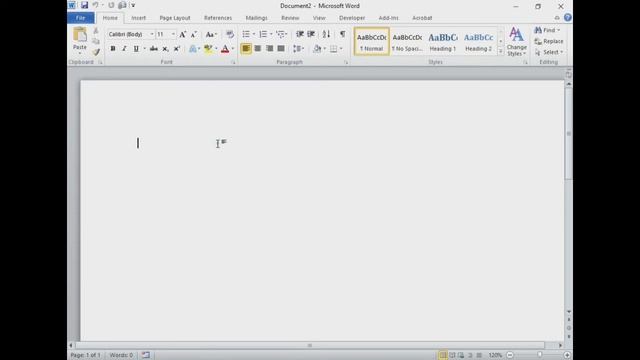Toggle Show/Hide paragraph marks
The width and height of the screenshot is (640, 360).
(342, 34)
